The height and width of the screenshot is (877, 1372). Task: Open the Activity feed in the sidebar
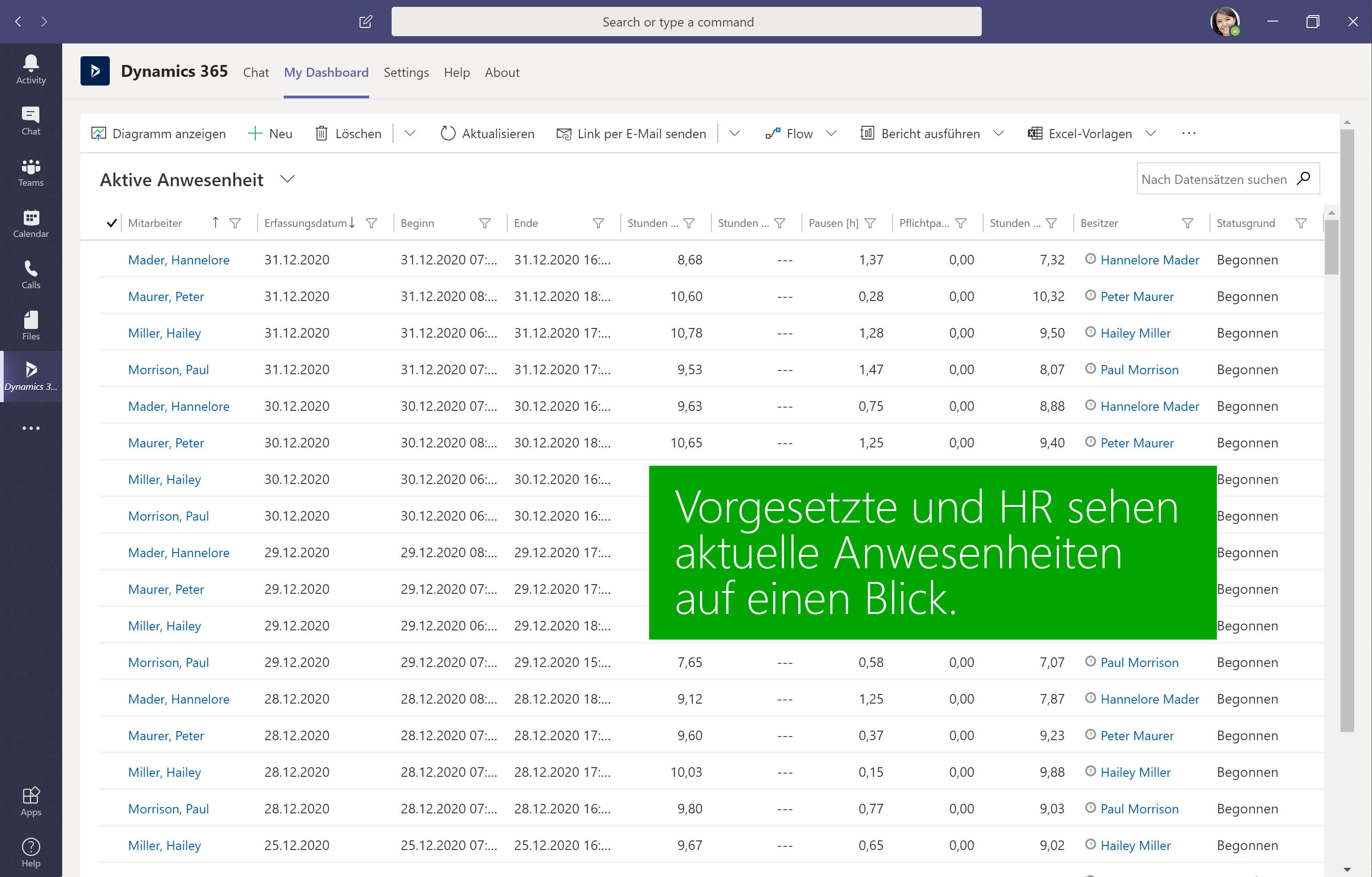(30, 68)
